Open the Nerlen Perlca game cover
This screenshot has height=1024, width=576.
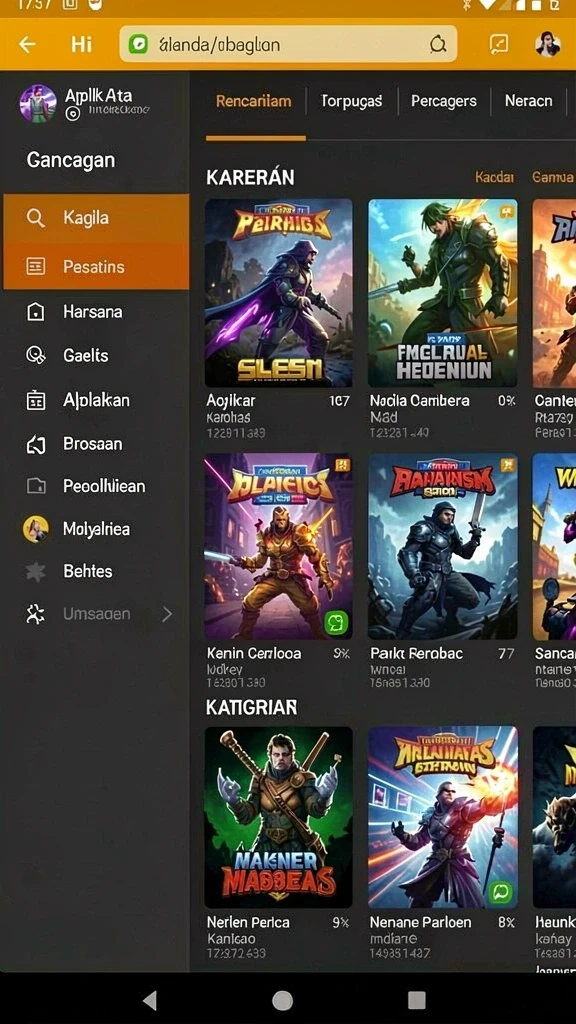[x=279, y=817]
